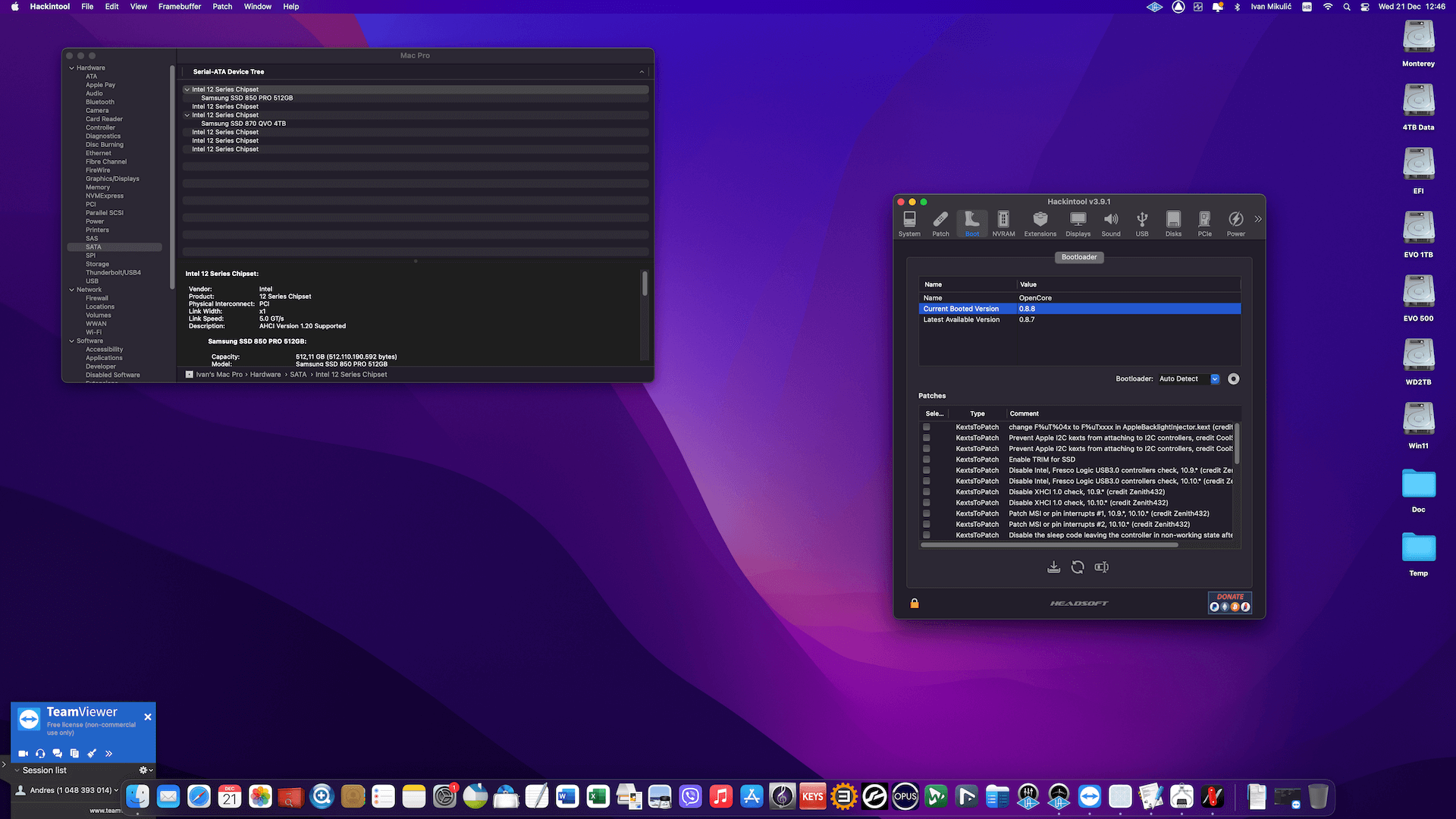Screen dimensions: 1456x819
Task: Click the Patch toolbar icon
Action: pos(940,224)
